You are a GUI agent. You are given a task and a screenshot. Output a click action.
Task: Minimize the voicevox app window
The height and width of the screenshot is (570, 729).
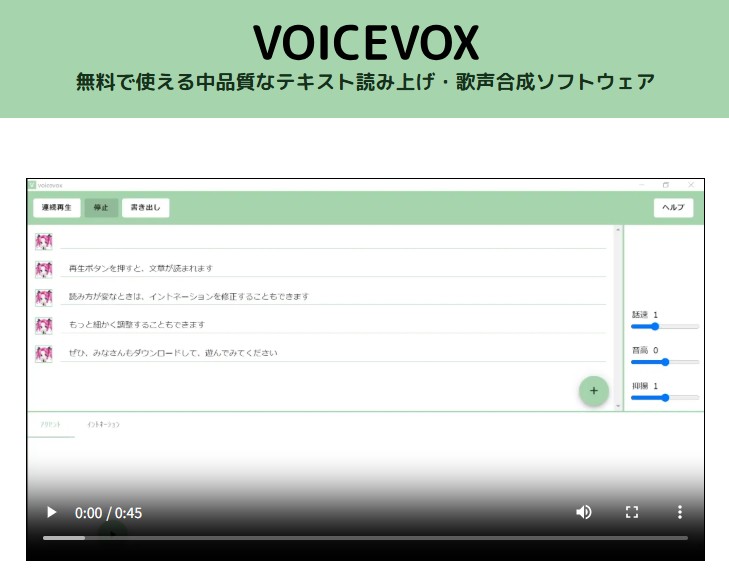click(x=642, y=185)
